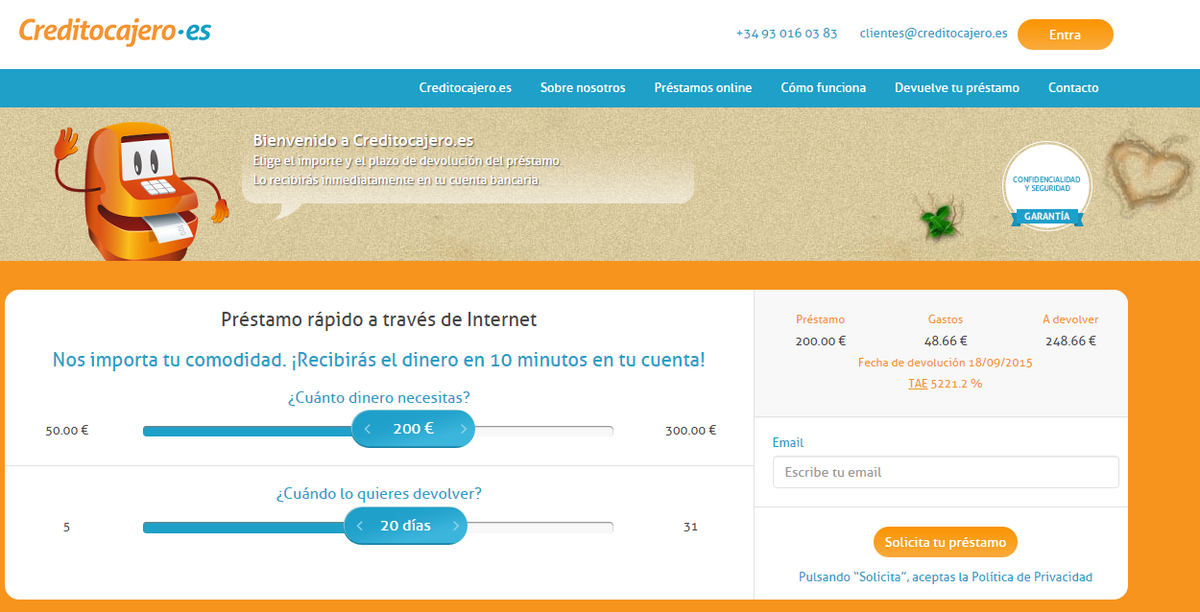
Task: Click the maximum days value 31
Action: click(690, 527)
